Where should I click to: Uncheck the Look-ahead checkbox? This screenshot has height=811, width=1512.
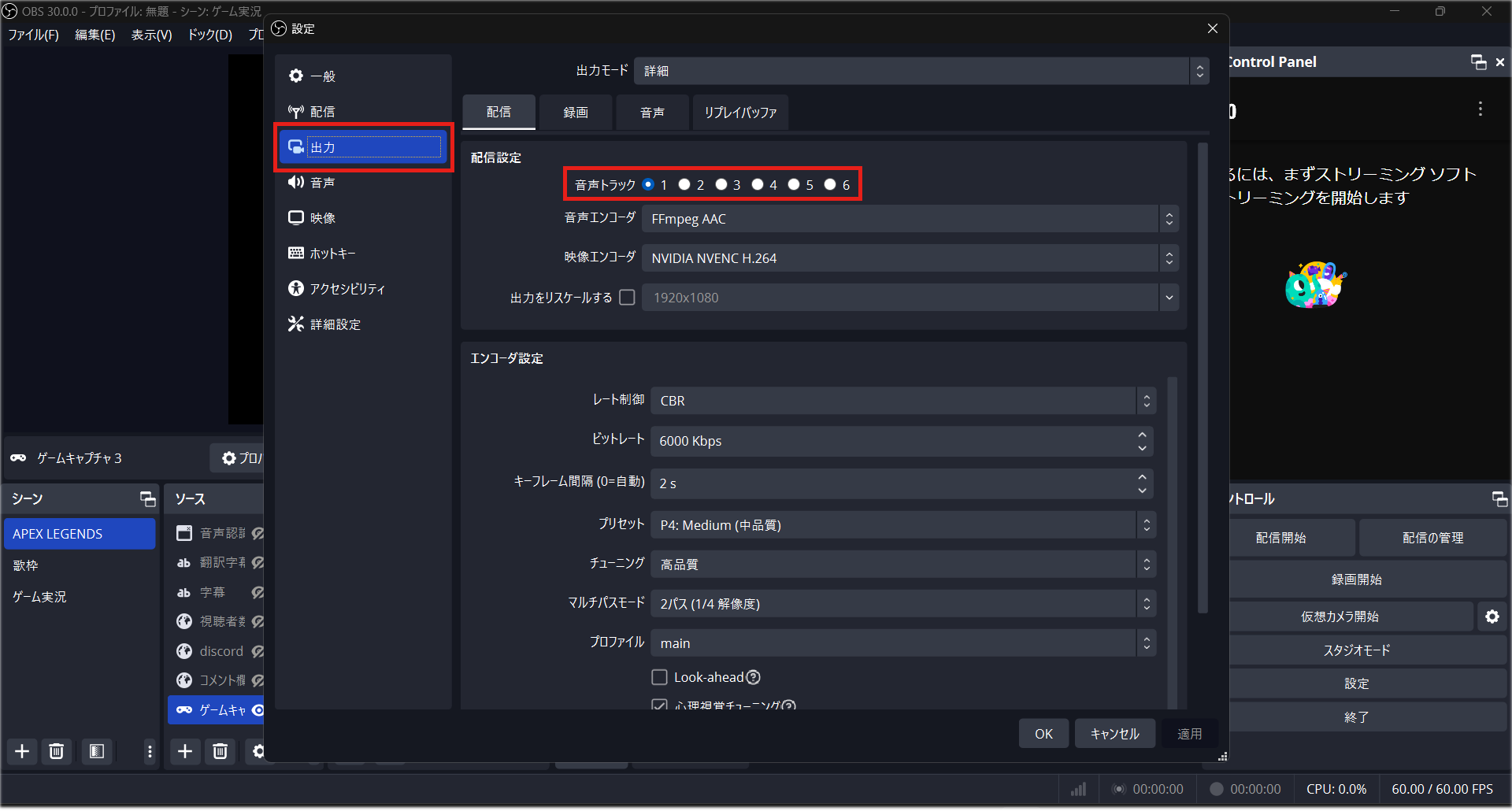(x=659, y=677)
